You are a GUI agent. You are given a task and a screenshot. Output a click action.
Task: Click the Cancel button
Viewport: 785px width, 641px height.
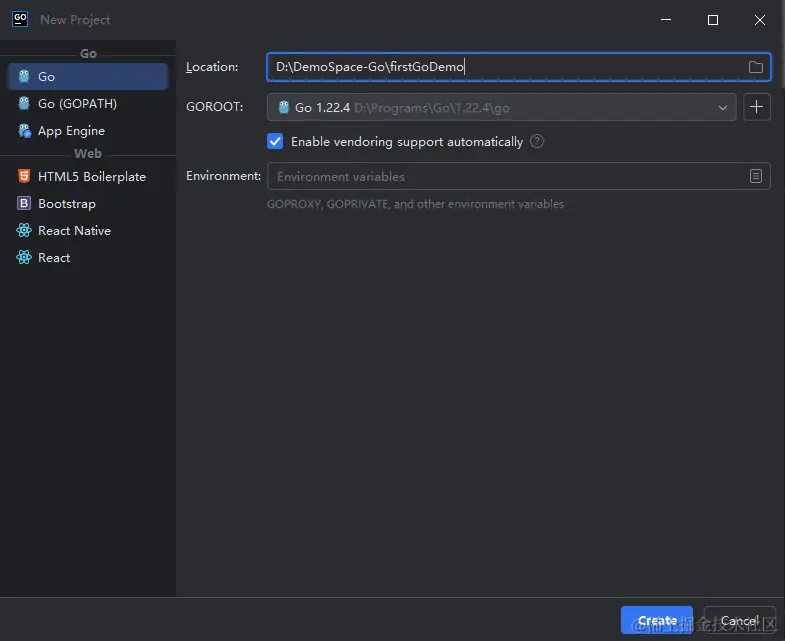point(739,620)
